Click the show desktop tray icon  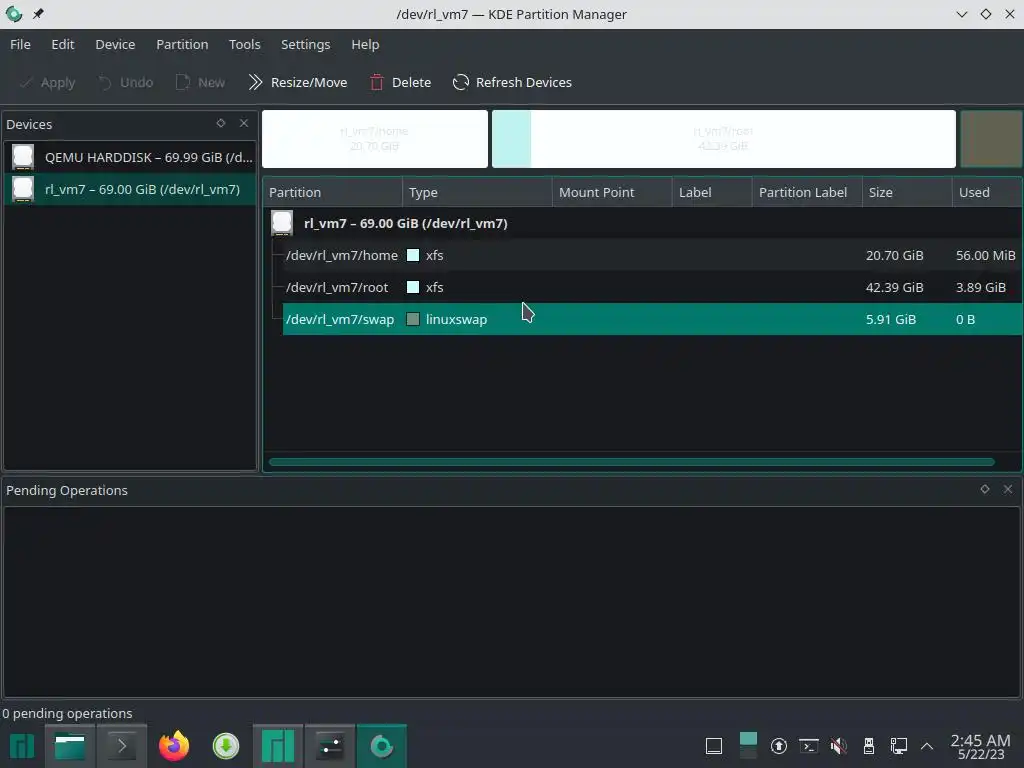(714, 746)
